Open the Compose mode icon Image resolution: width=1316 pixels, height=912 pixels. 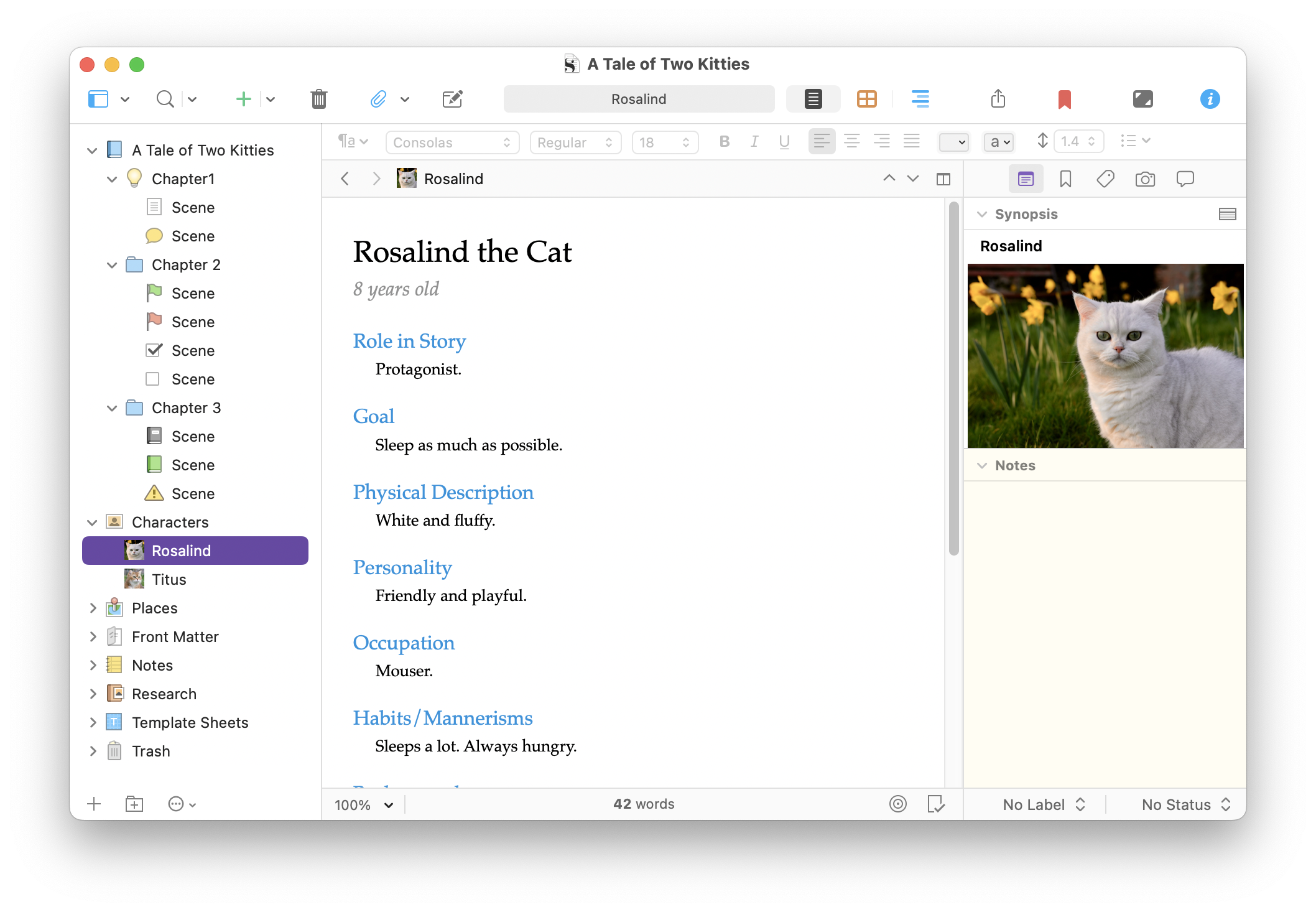tap(1142, 99)
